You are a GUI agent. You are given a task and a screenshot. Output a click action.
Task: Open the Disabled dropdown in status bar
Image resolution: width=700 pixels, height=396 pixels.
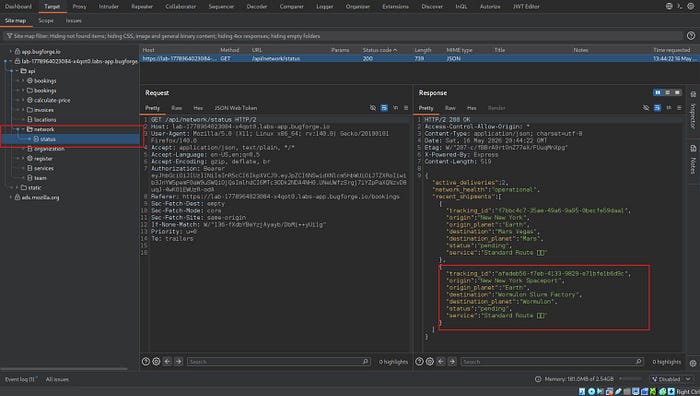[x=671, y=379]
